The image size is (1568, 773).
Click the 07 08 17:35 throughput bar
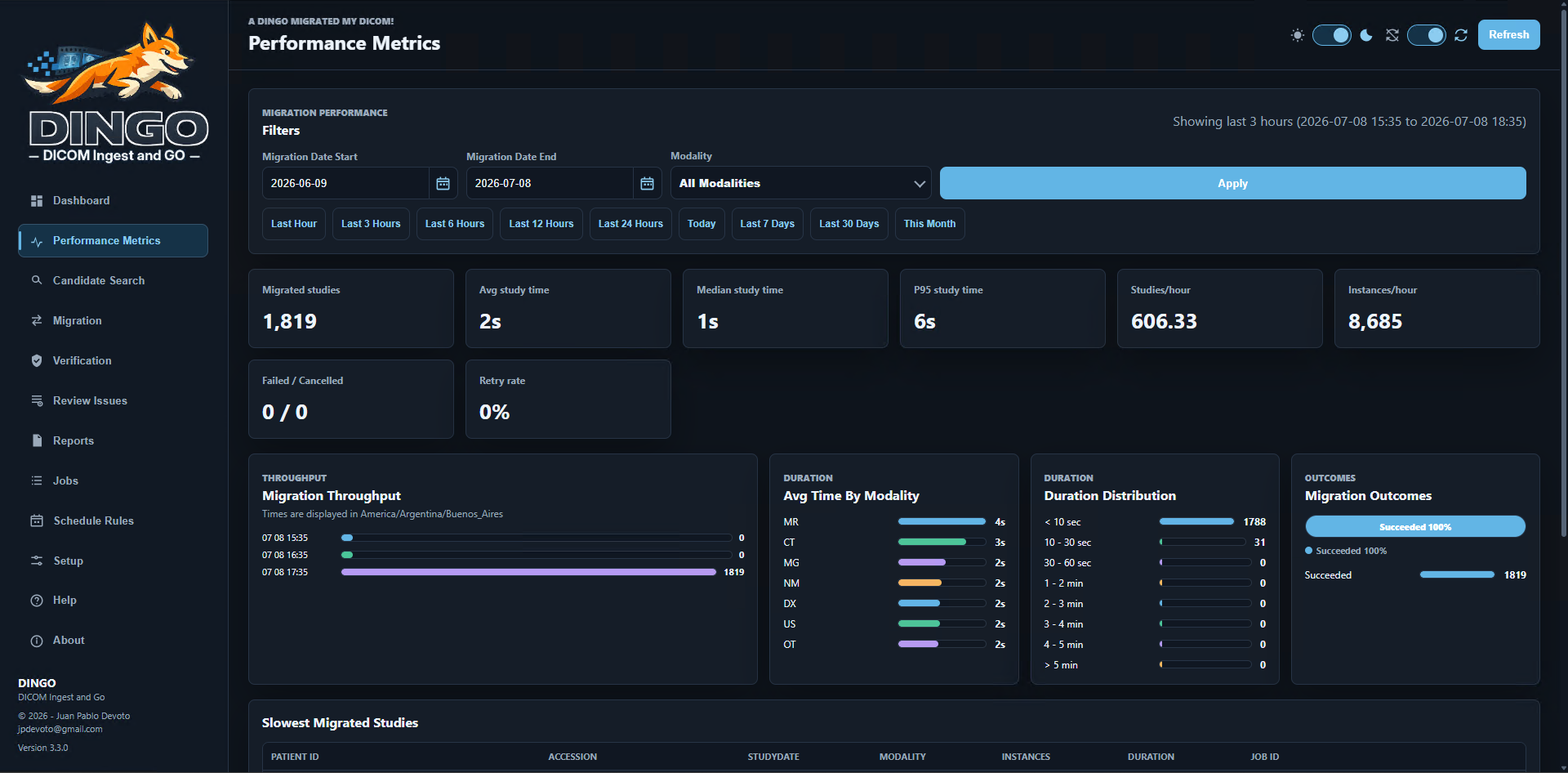528,572
